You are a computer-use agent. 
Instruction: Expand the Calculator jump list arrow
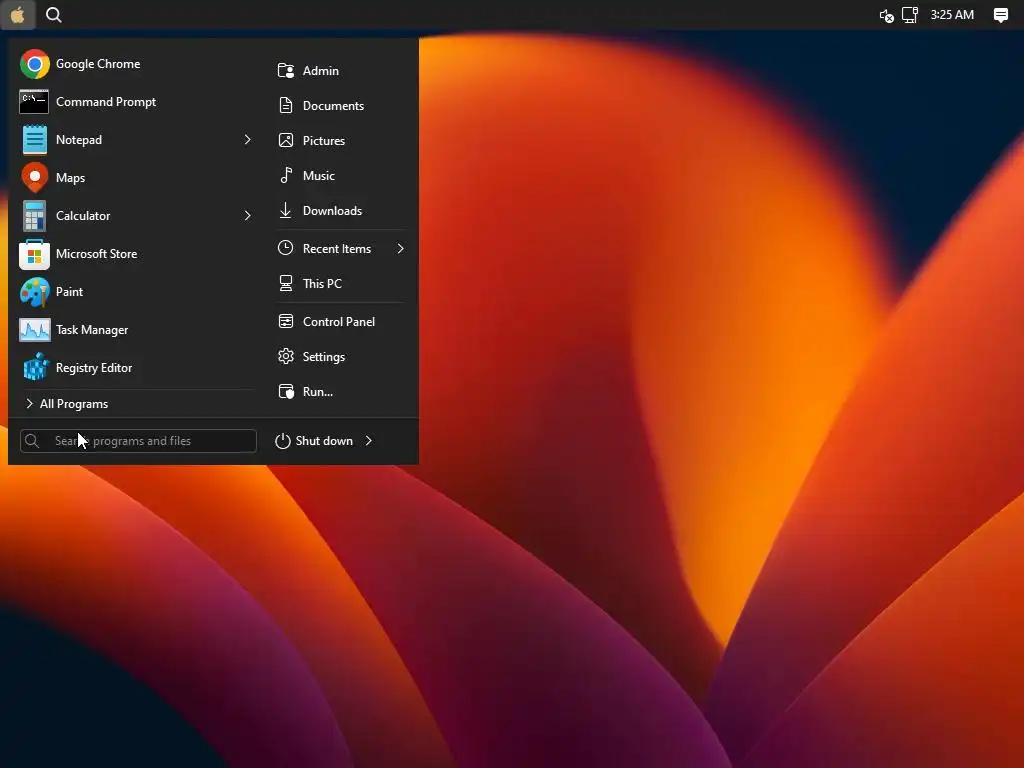tap(248, 216)
